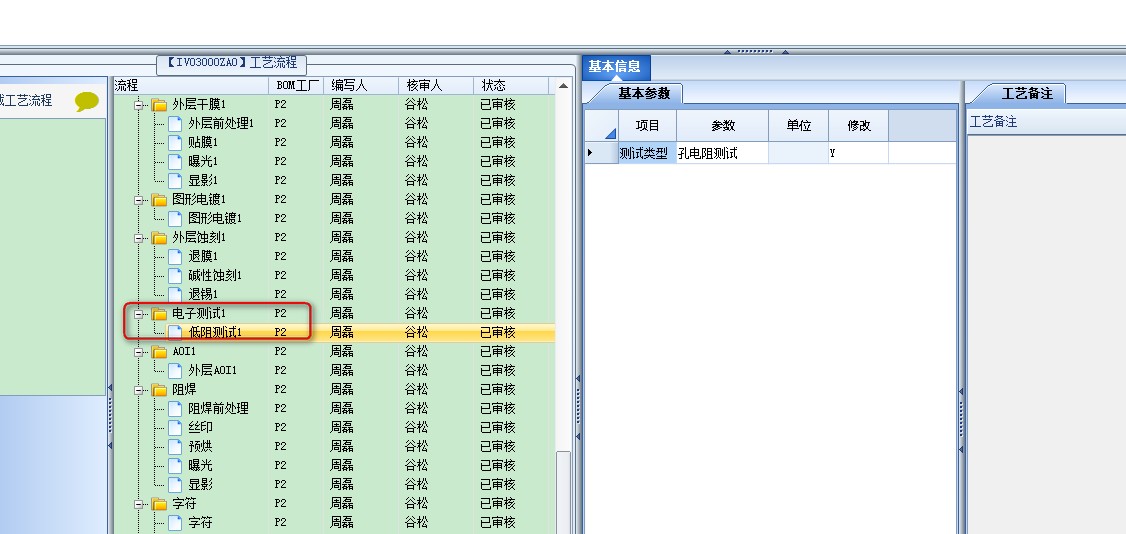Click the document icon of 退锡1
1126x534 pixels.
[x=175, y=294]
